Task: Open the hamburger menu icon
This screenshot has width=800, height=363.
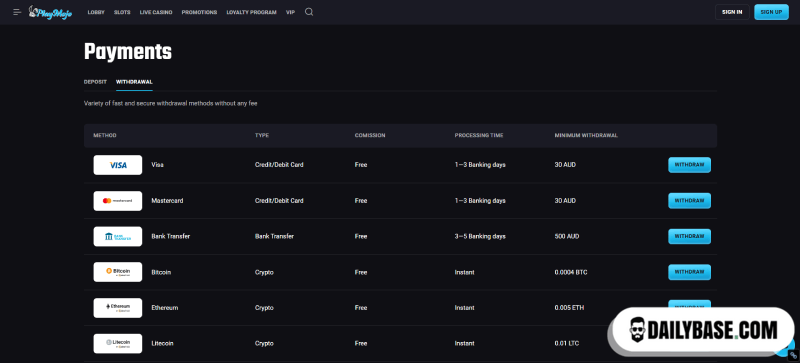Action: (17, 12)
